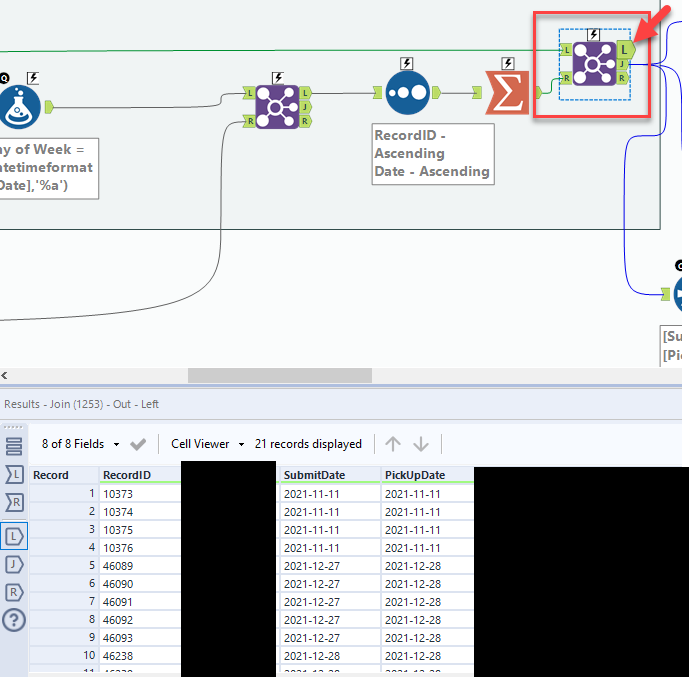Click L input anchor of selected Join
Viewport: 689px width, 677px height.
(566, 50)
